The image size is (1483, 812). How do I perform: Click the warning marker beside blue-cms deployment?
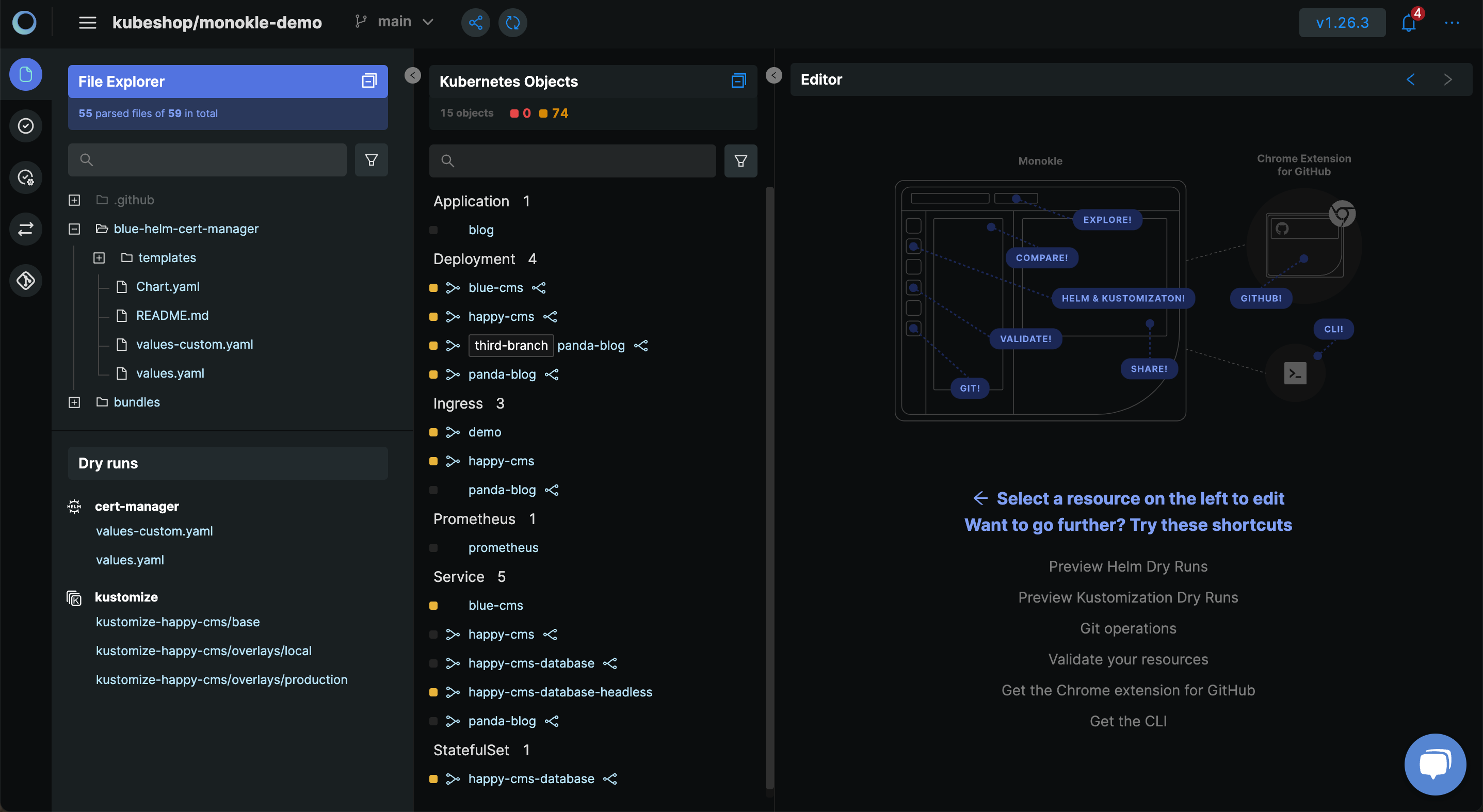433,288
